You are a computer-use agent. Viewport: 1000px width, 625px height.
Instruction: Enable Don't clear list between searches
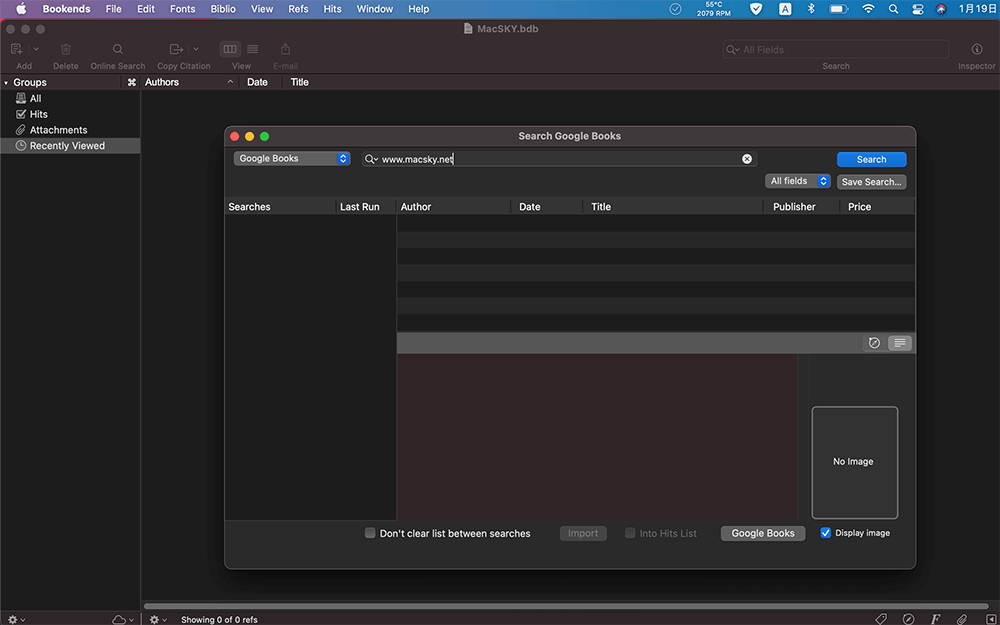coord(370,533)
